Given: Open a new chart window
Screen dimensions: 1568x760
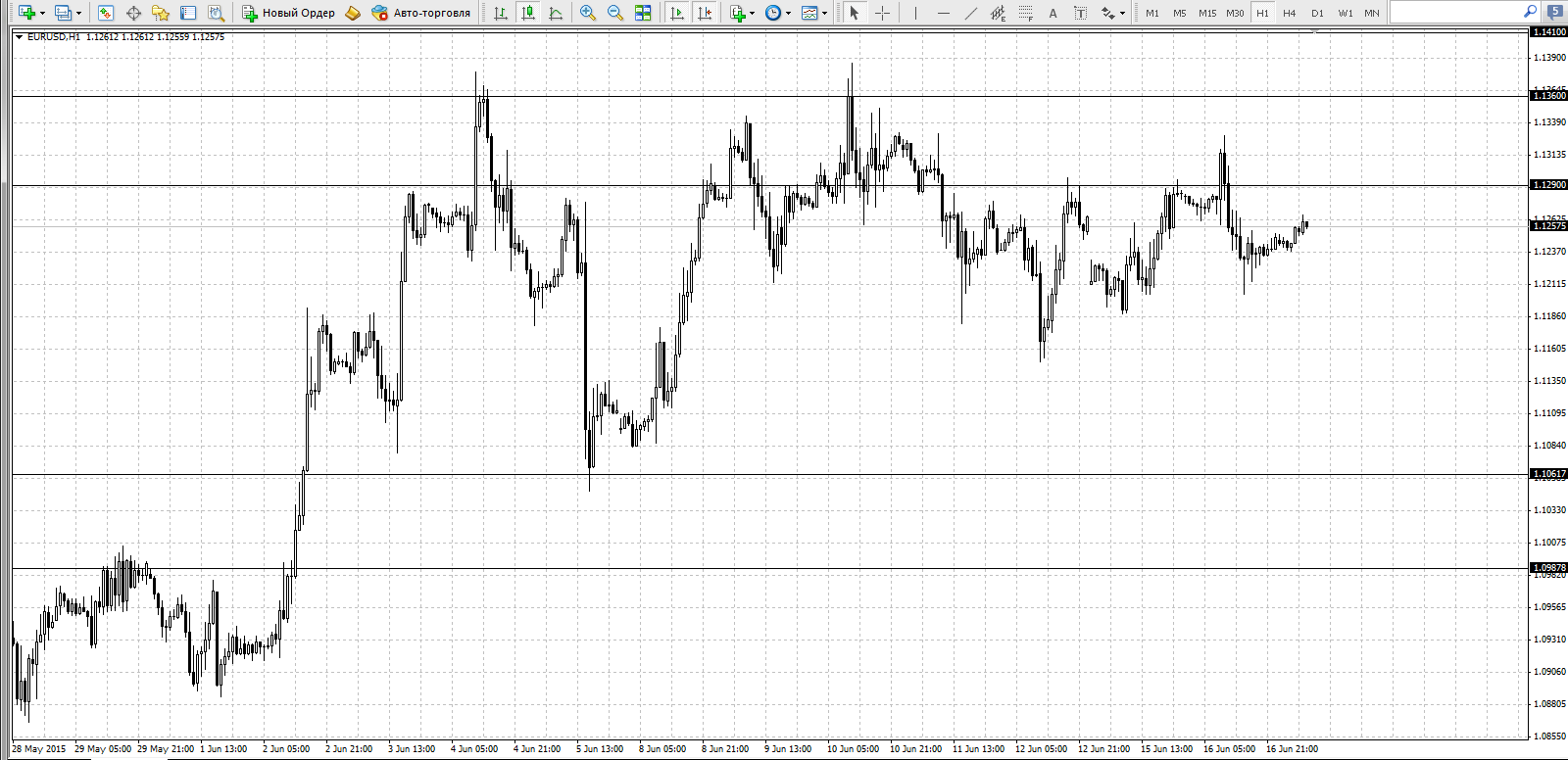Looking at the screenshot, I should coord(26,13).
